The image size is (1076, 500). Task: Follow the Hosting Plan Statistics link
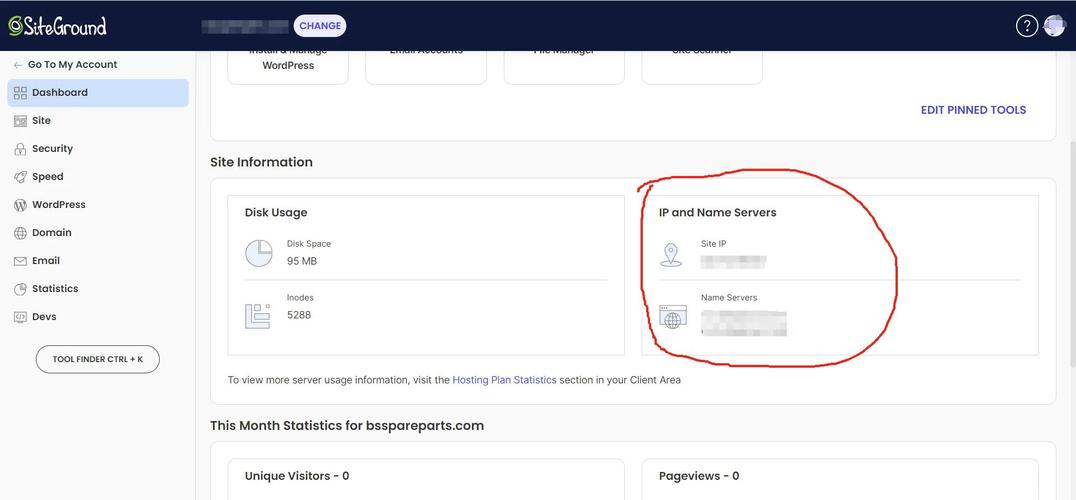[504, 379]
